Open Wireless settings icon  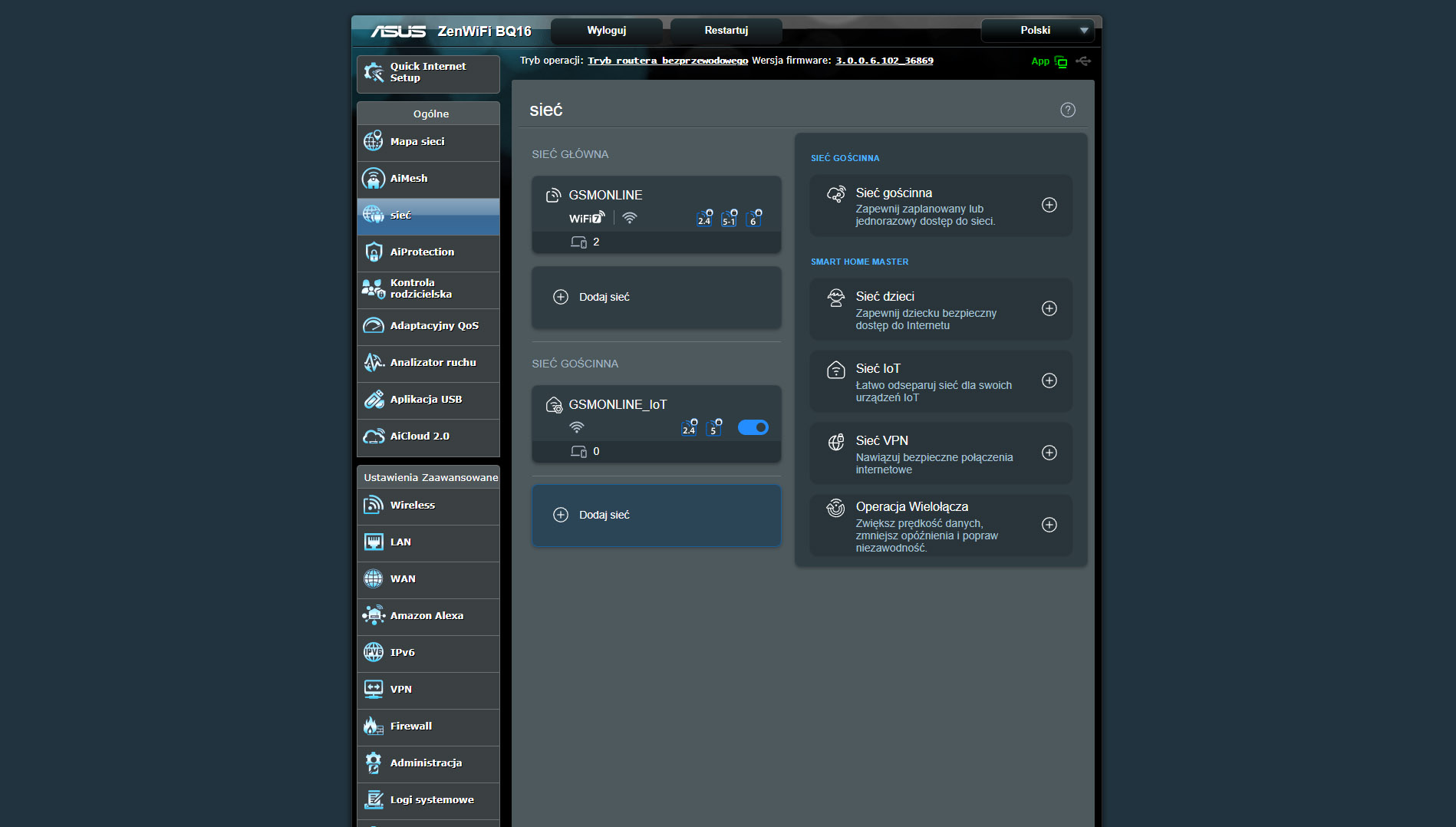pos(374,505)
